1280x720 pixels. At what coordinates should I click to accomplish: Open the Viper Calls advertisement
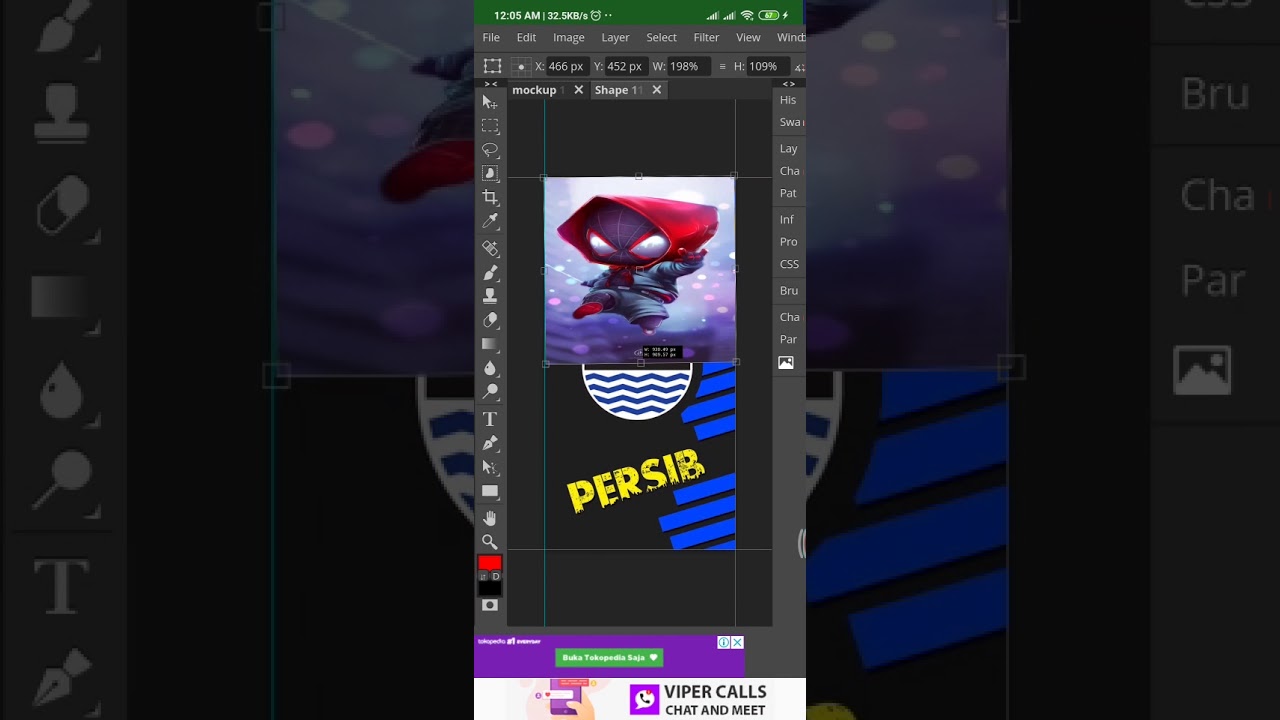(x=640, y=699)
